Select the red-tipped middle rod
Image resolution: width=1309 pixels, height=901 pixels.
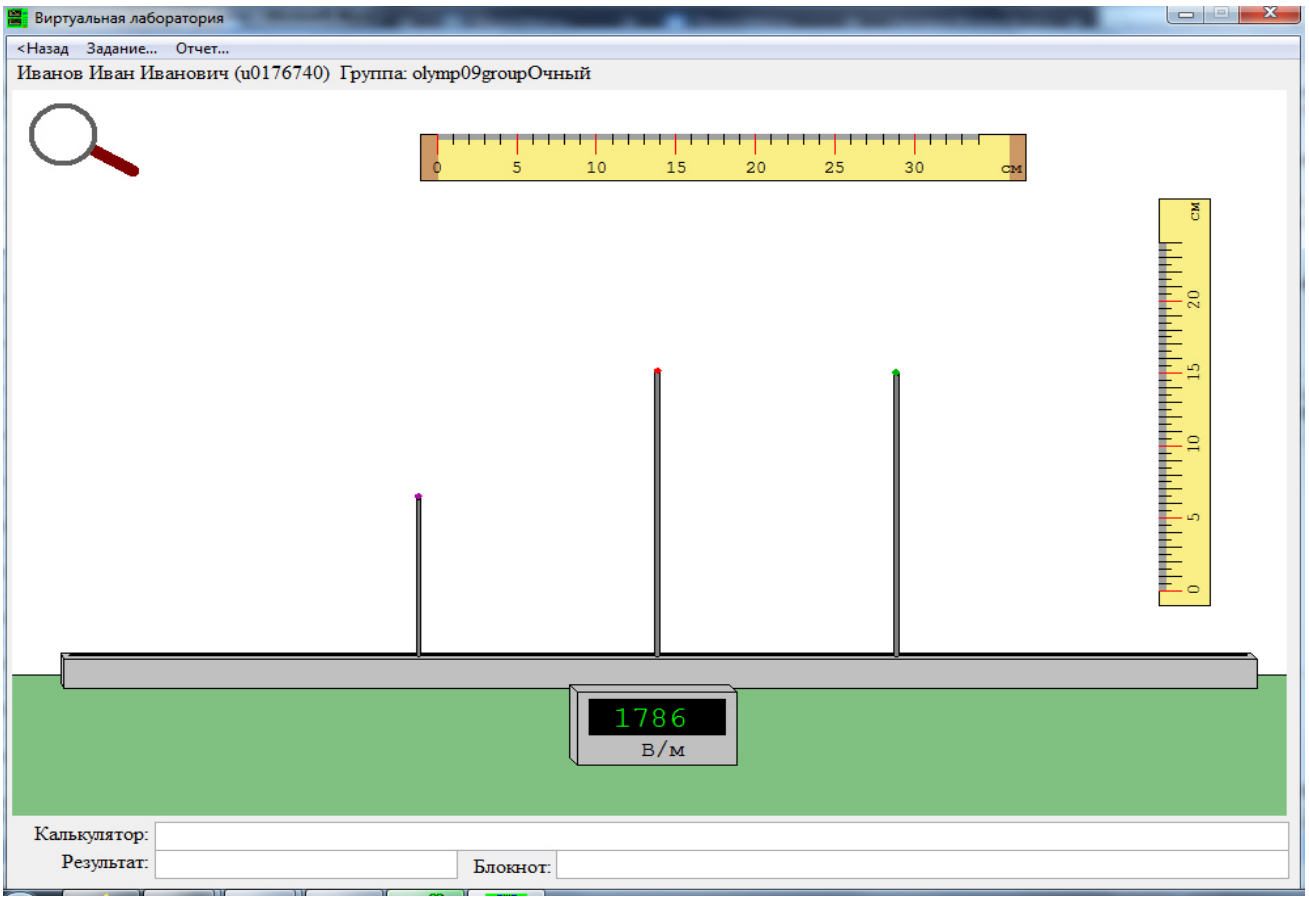coord(657,512)
